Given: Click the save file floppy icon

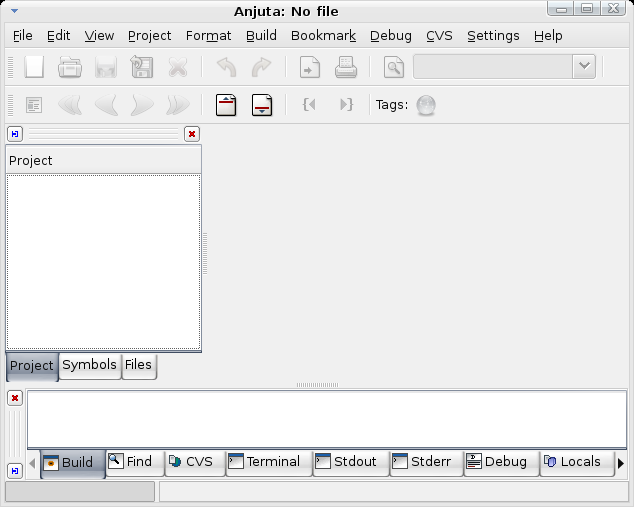Looking at the screenshot, I should pos(106,67).
